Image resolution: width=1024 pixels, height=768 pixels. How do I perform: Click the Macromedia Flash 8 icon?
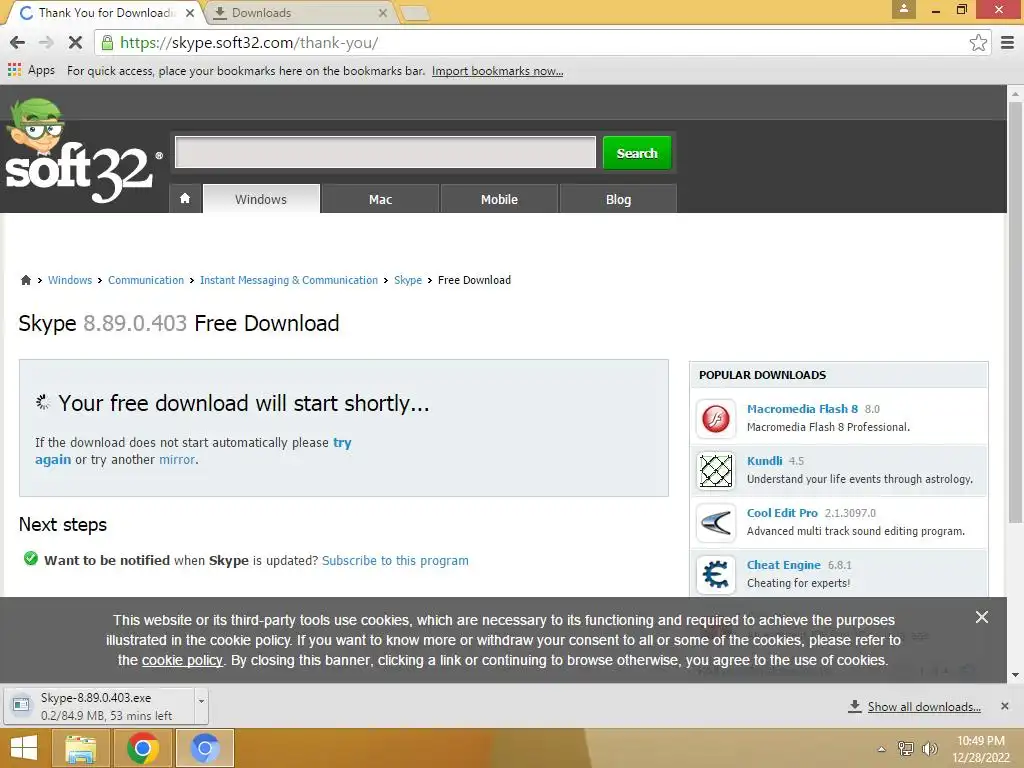click(716, 418)
